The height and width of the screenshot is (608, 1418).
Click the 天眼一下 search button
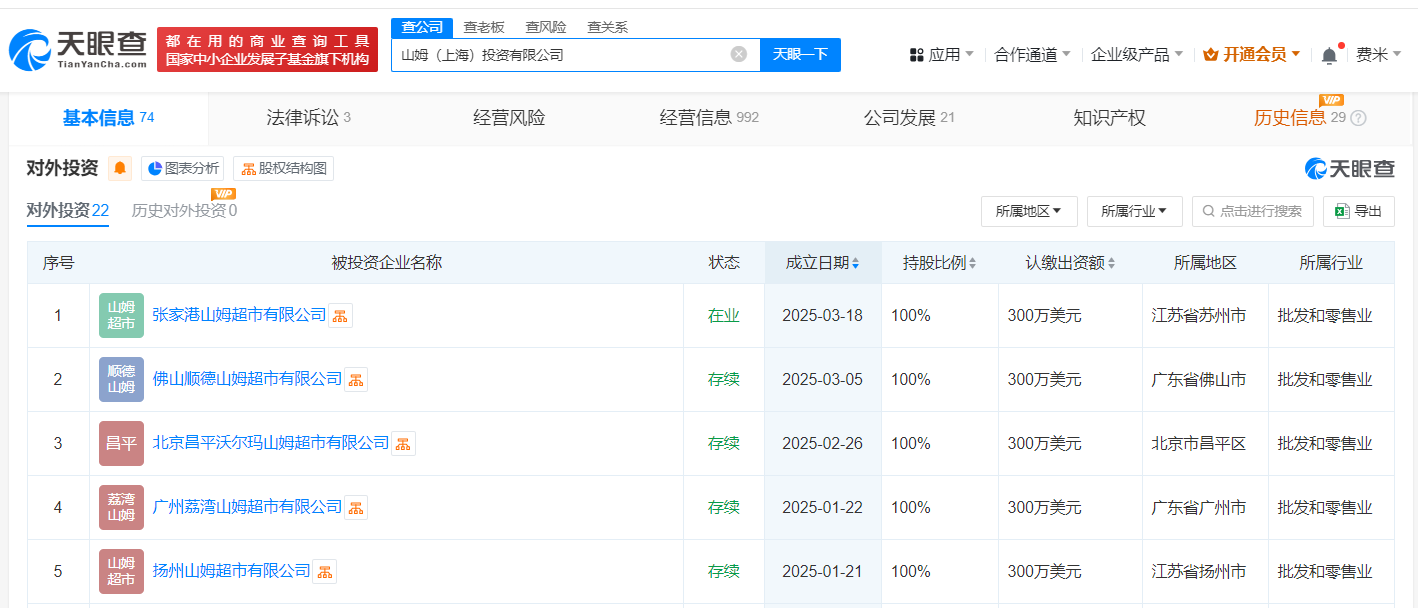800,55
